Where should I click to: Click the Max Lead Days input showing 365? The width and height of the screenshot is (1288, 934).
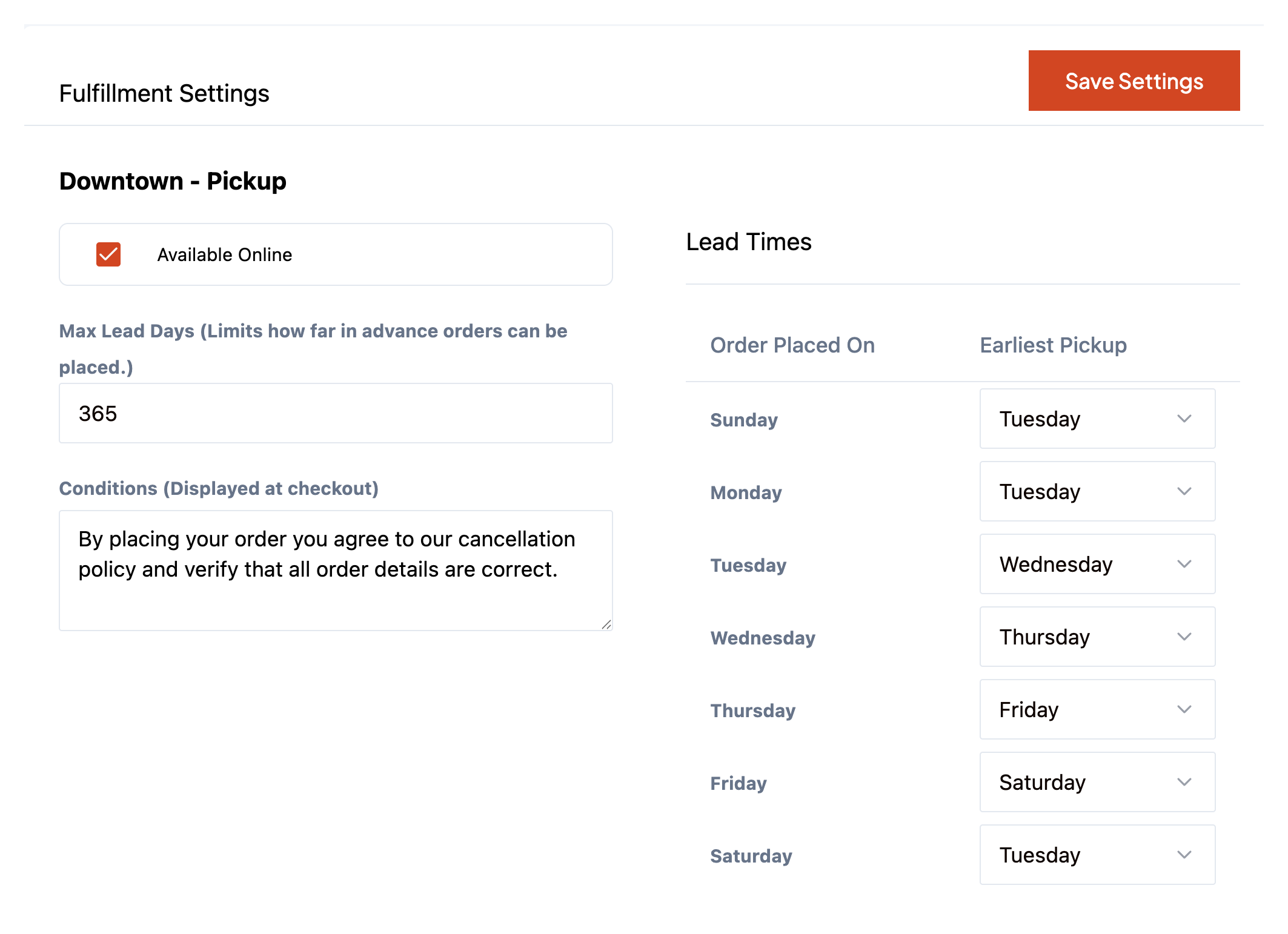pyautogui.click(x=335, y=413)
